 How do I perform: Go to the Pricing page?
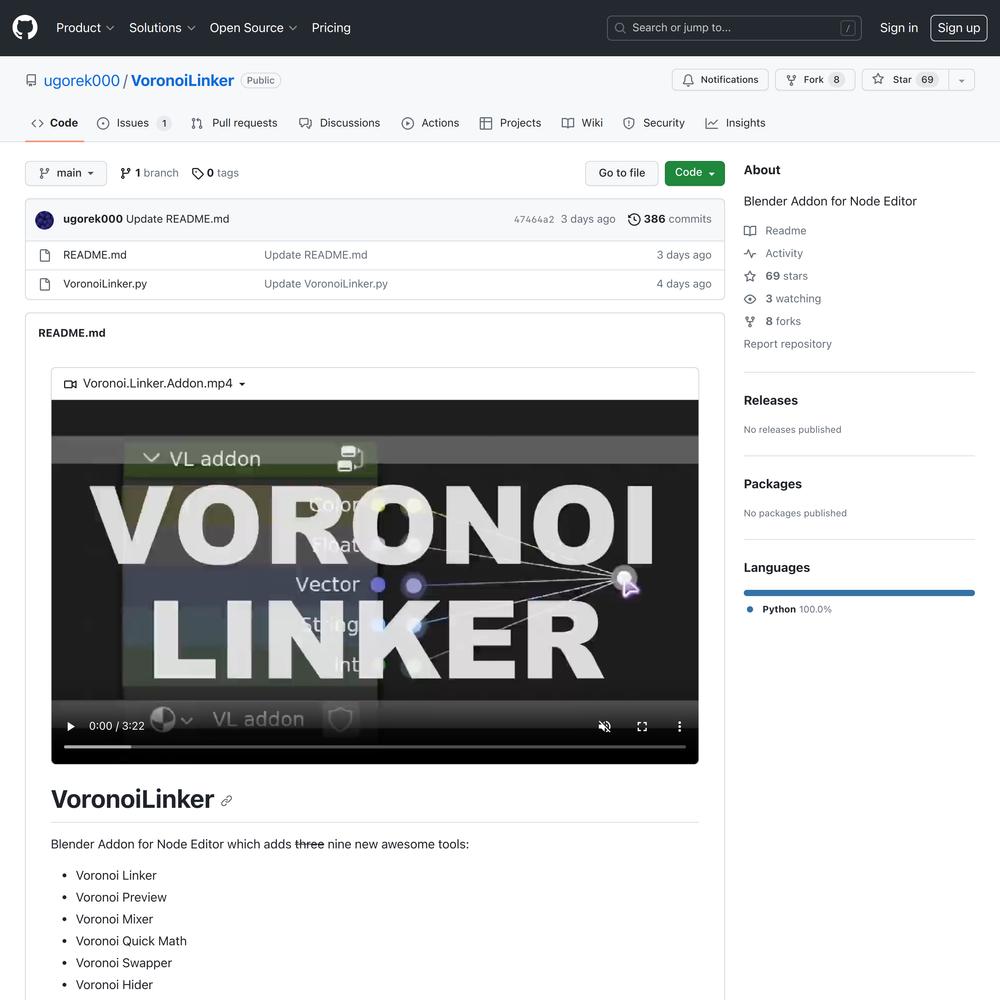(331, 28)
